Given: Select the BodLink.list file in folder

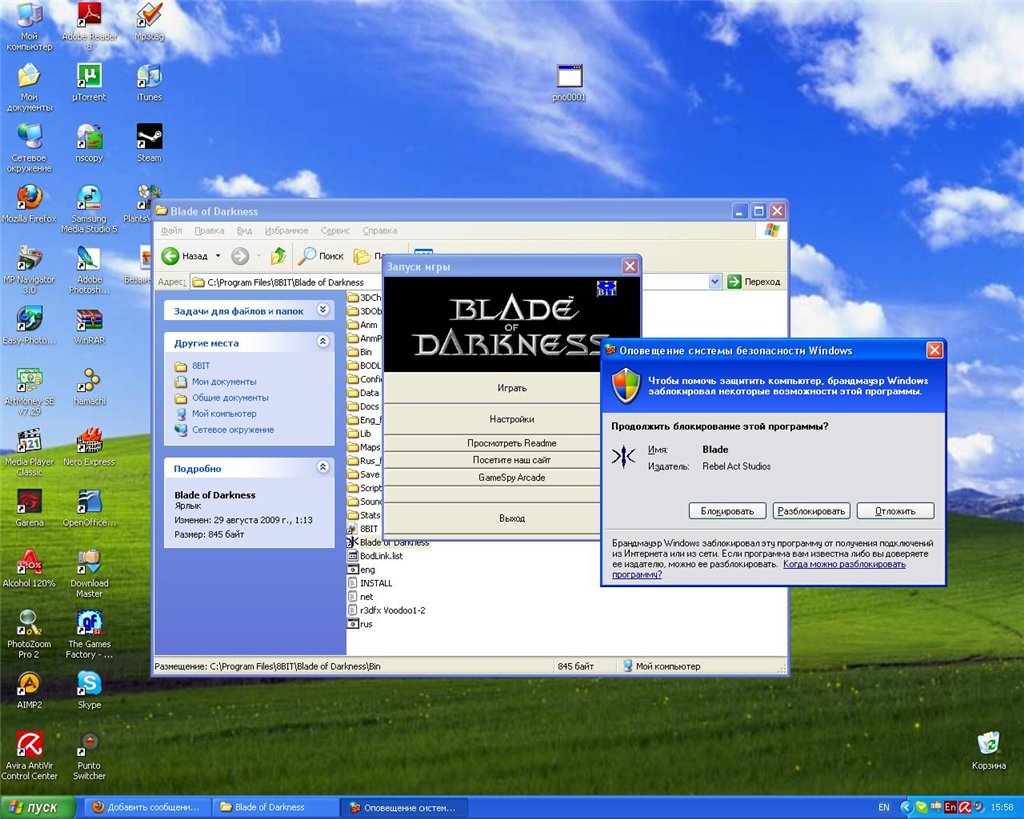Looking at the screenshot, I should click(380, 555).
